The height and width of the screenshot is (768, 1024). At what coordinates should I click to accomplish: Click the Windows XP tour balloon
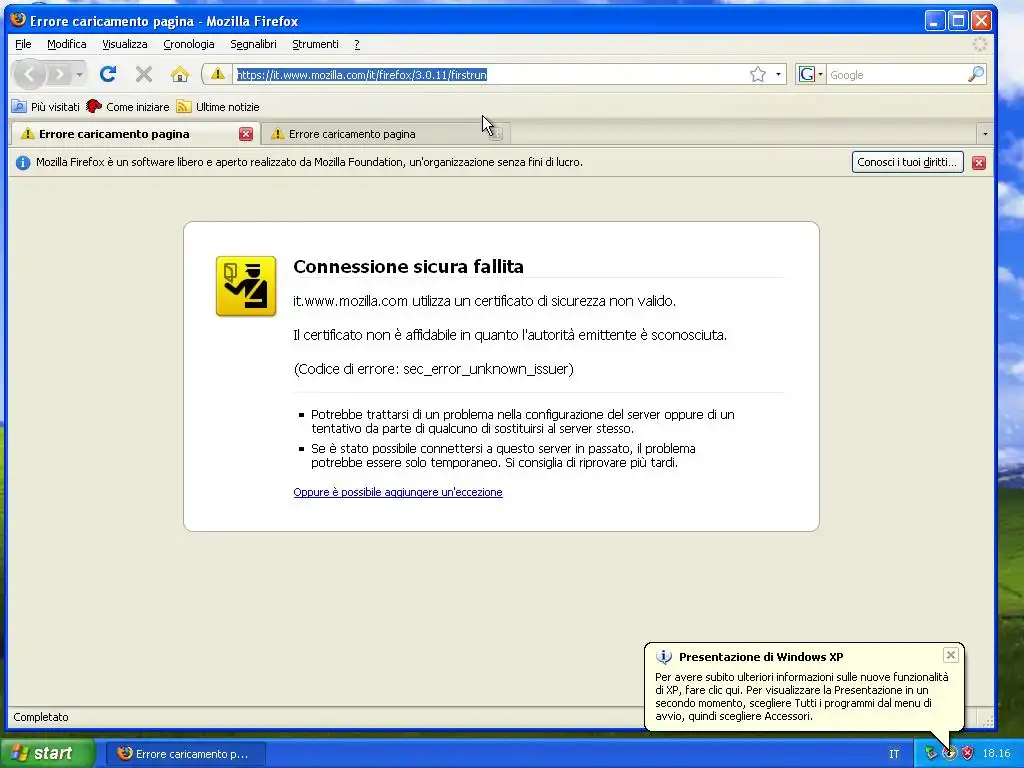pos(803,686)
